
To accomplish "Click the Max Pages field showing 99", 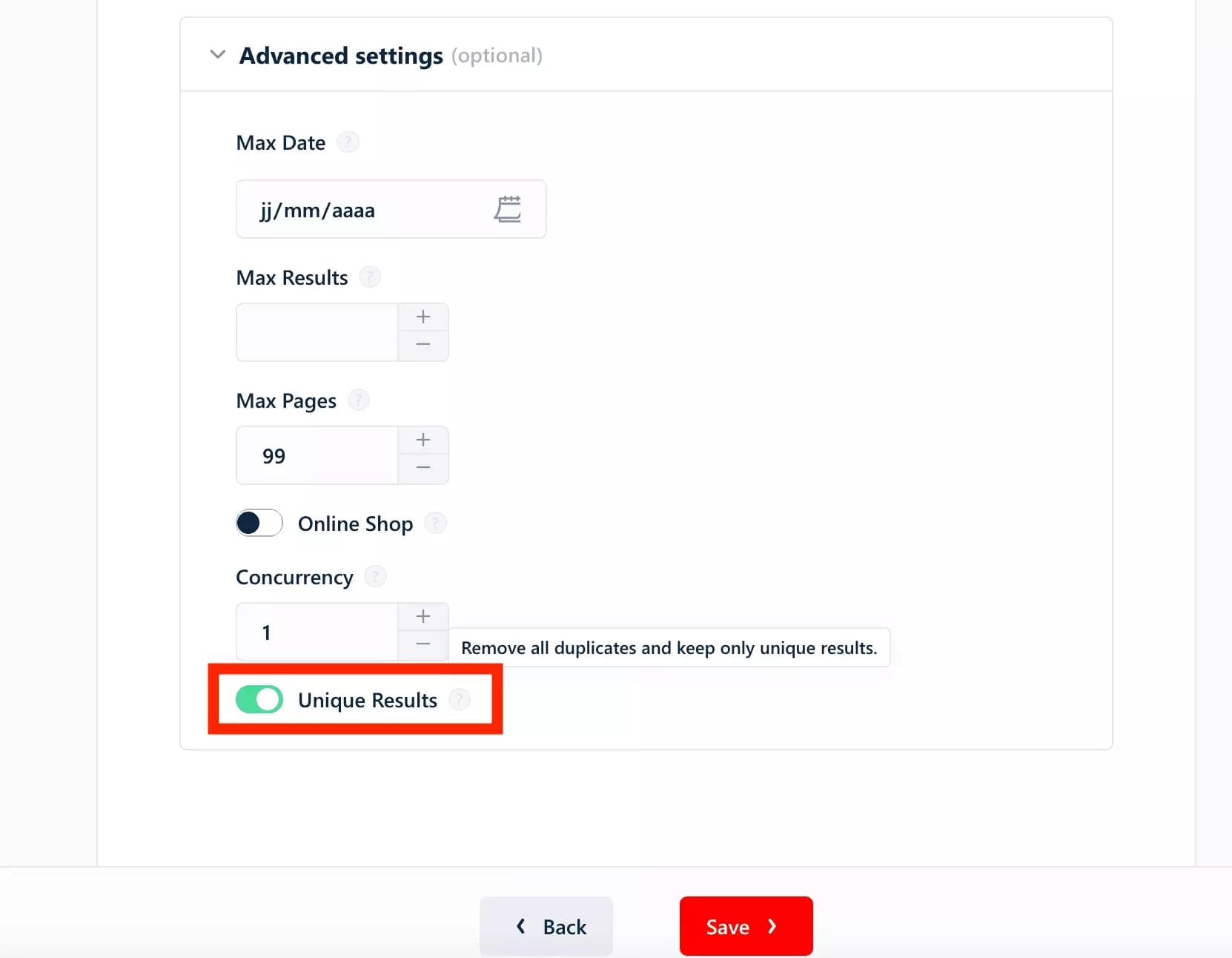I will point(317,455).
